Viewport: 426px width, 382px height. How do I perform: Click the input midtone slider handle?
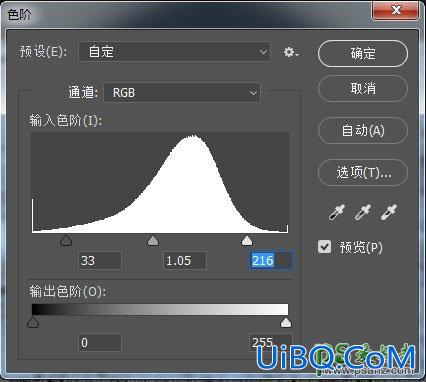153,240
